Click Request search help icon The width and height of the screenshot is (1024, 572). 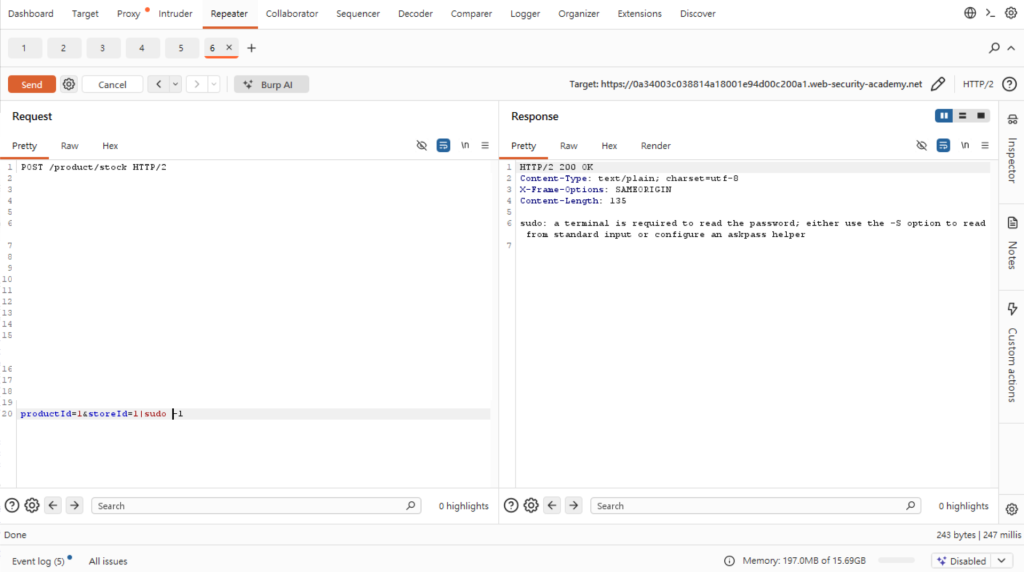coord(12,505)
